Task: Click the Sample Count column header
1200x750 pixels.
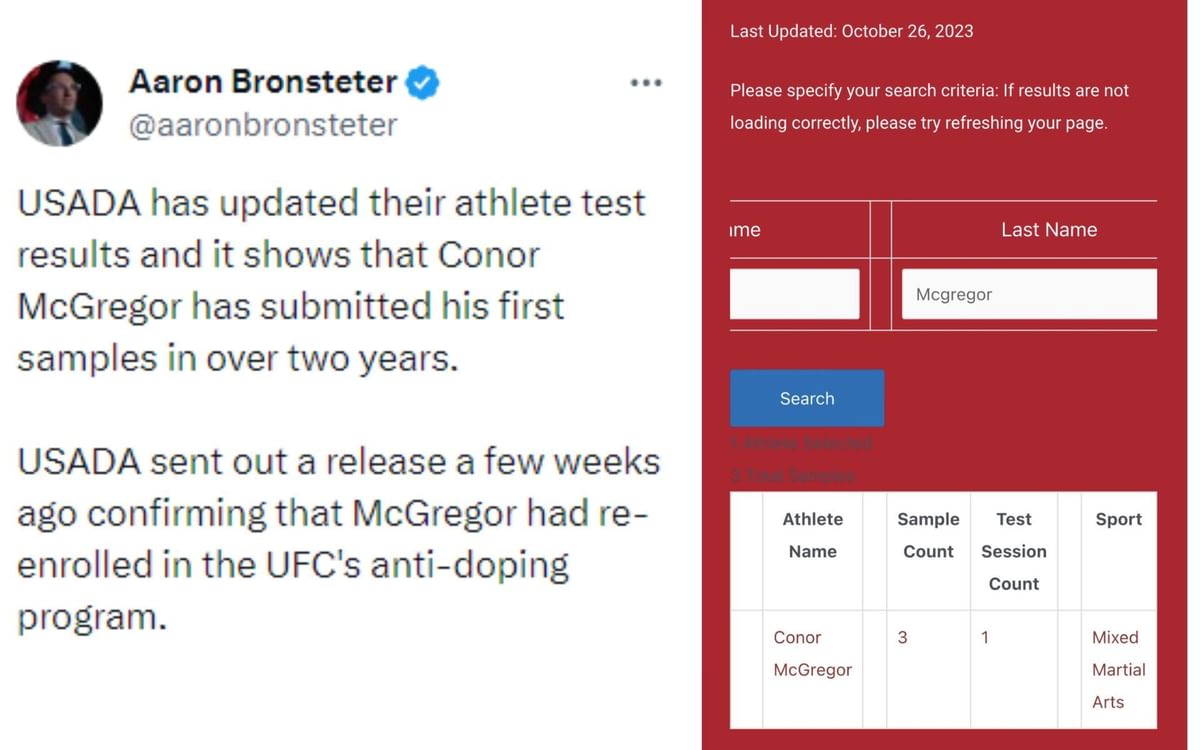Action: coord(928,535)
